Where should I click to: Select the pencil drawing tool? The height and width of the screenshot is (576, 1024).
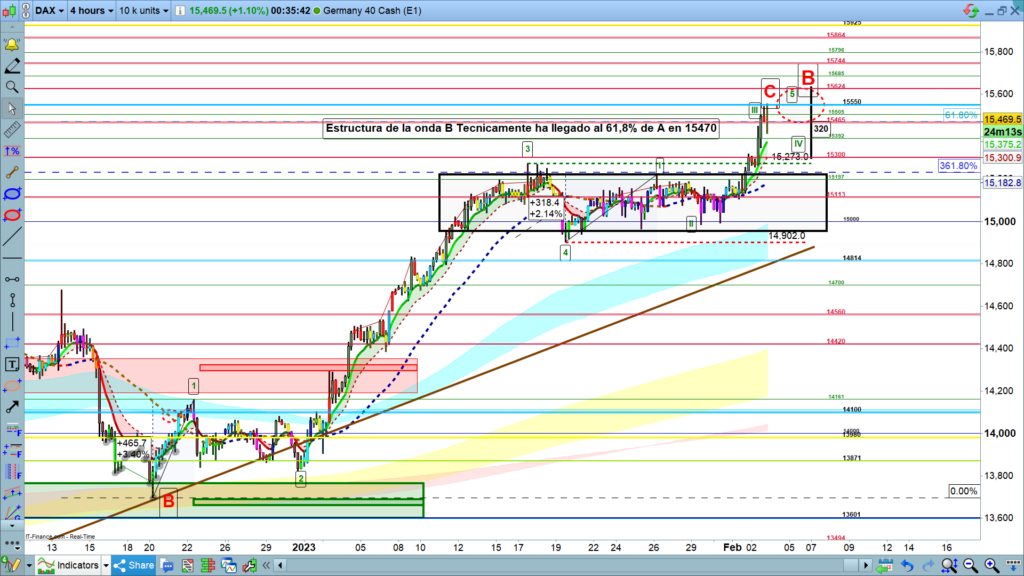[12, 66]
